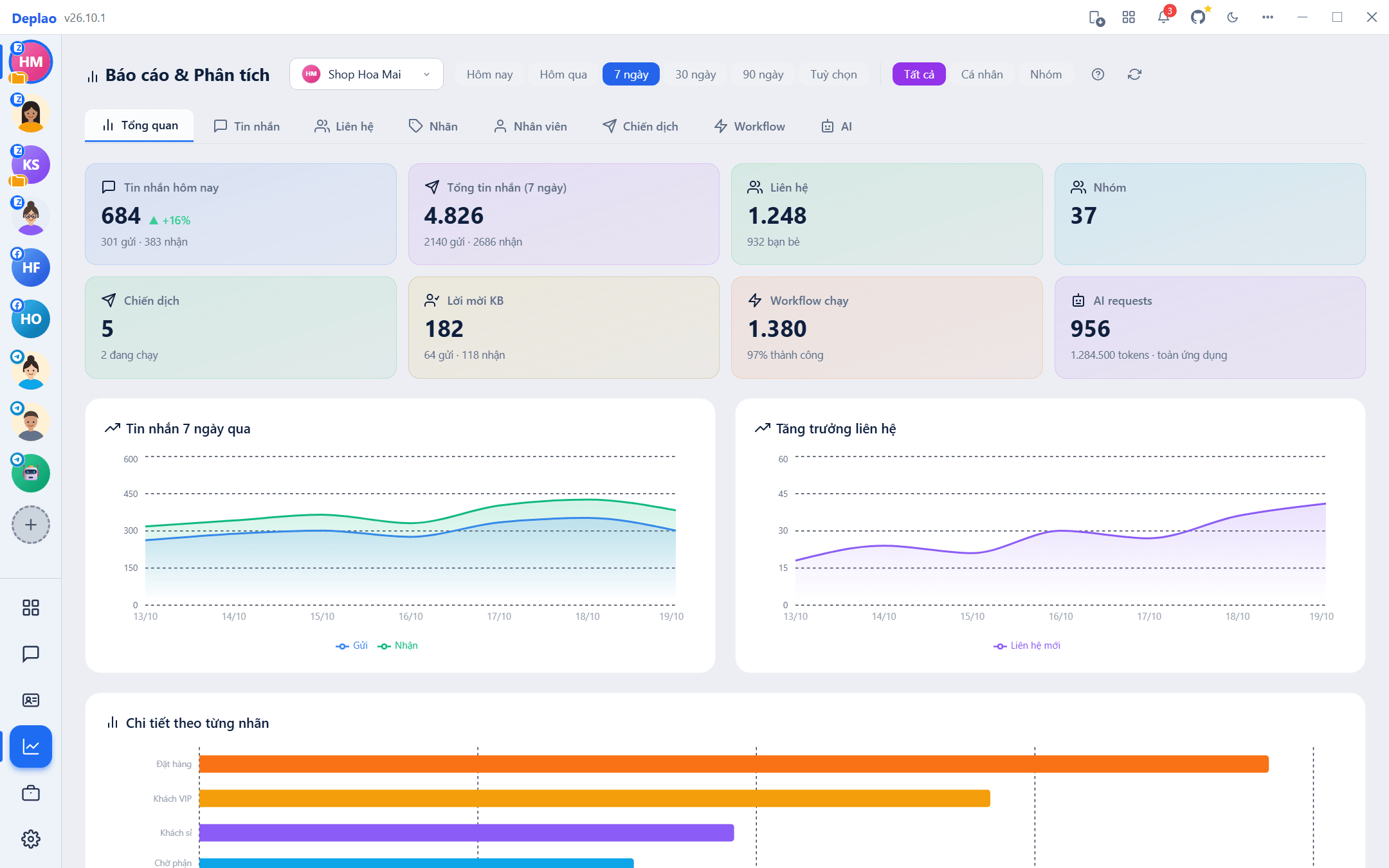1389x868 pixels.
Task: Expand the Shop Hoa Mai account dropdown
Action: (367, 74)
